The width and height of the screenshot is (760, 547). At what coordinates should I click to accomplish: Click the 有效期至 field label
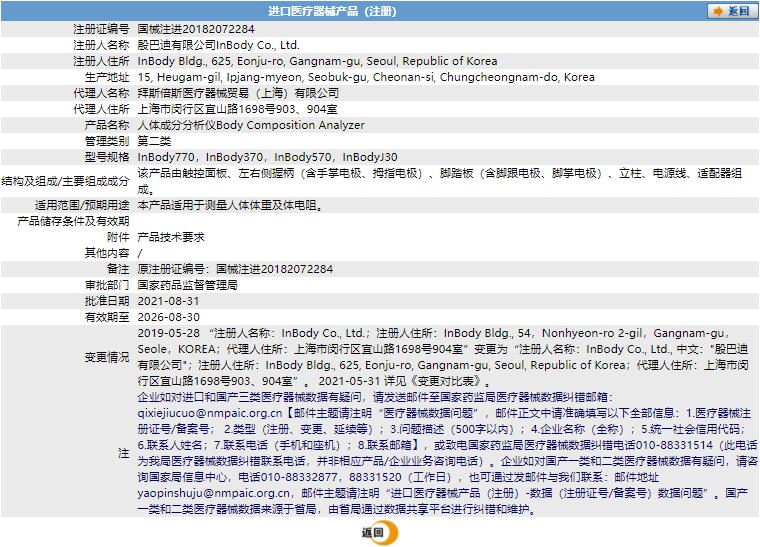click(x=107, y=317)
